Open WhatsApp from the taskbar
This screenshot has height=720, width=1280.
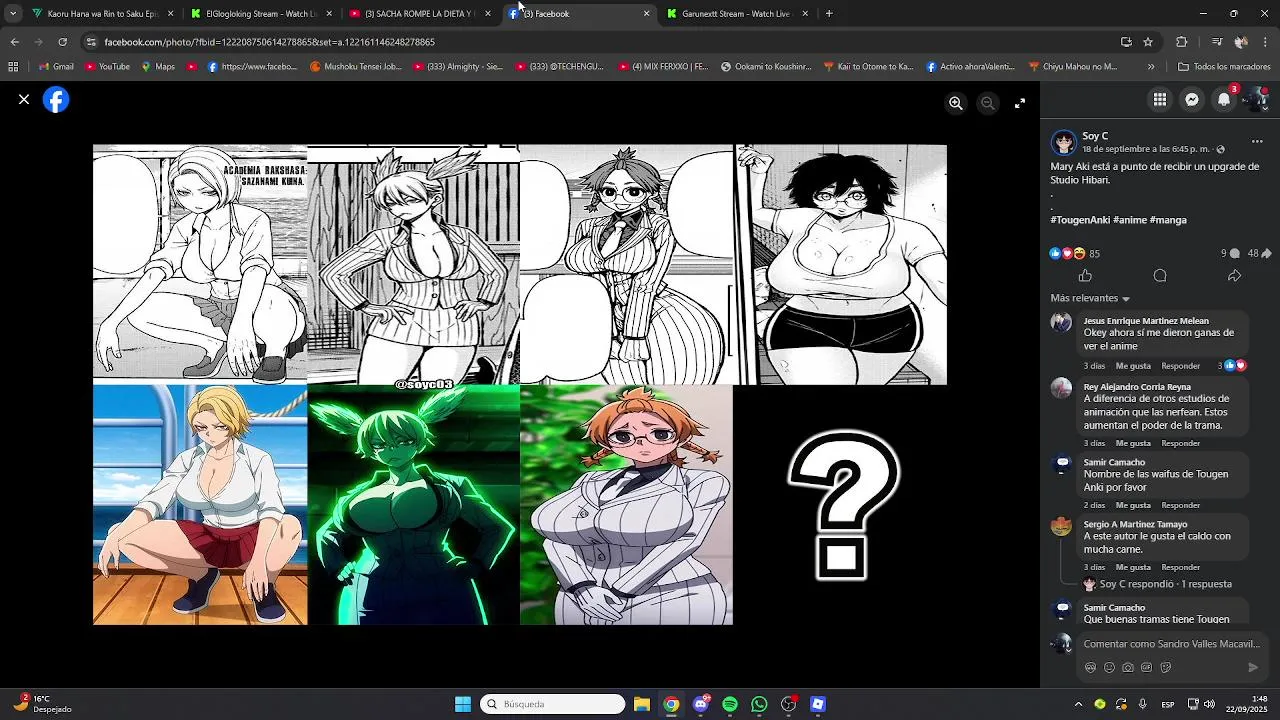(759, 704)
